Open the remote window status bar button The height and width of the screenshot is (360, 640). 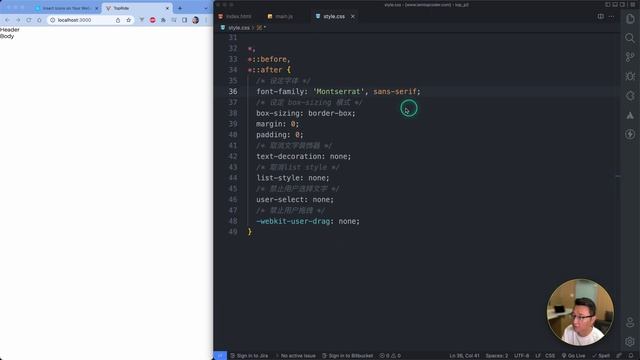point(220,356)
